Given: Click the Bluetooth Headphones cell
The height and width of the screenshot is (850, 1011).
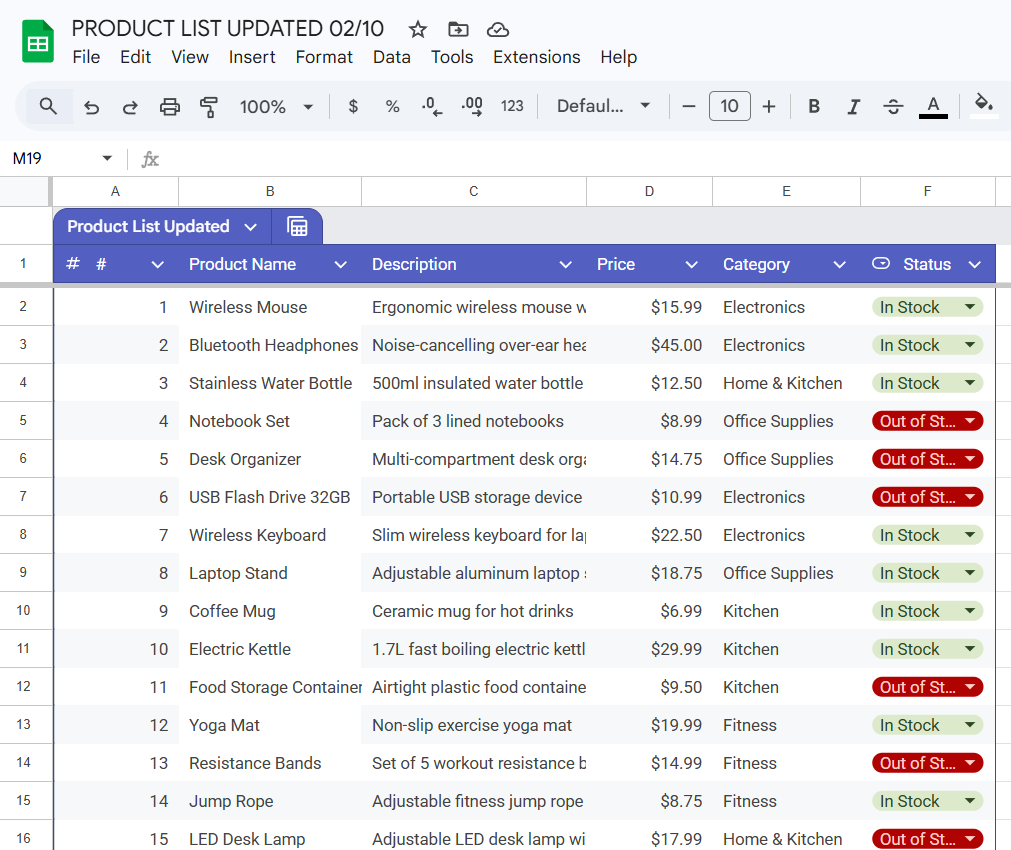Looking at the screenshot, I should pos(270,345).
